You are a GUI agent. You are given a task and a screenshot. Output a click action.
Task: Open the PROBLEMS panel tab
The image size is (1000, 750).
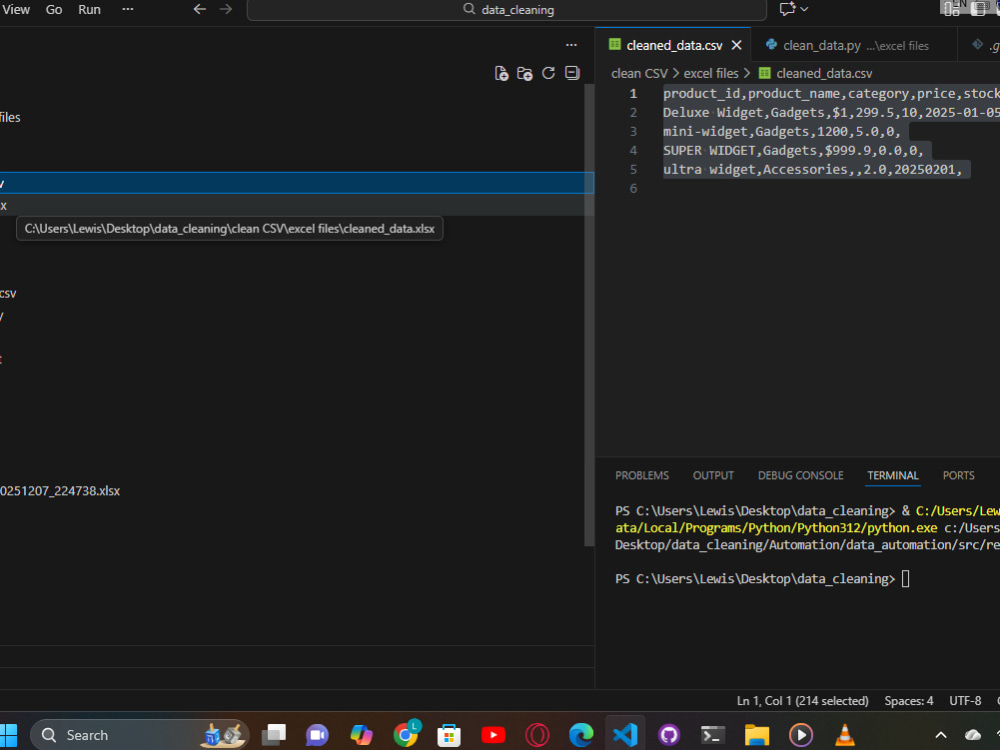(x=642, y=475)
